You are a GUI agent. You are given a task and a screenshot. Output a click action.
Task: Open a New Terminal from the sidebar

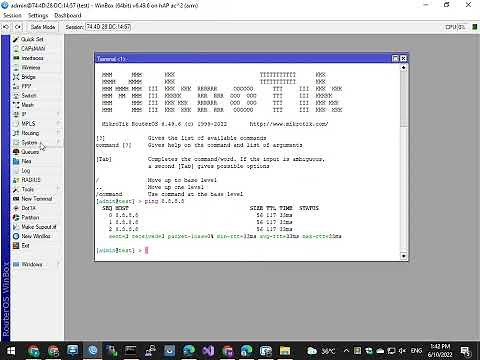(37, 198)
